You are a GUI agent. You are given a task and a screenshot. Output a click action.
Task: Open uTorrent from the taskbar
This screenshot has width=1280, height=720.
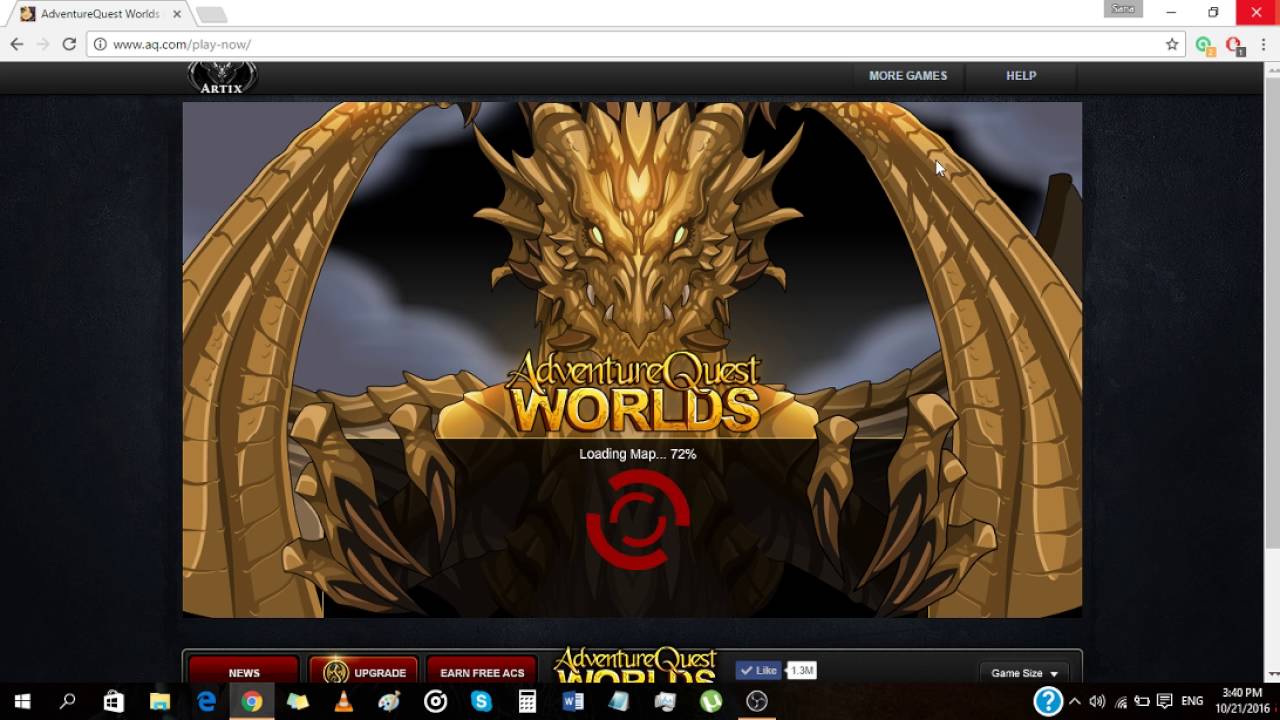point(710,702)
